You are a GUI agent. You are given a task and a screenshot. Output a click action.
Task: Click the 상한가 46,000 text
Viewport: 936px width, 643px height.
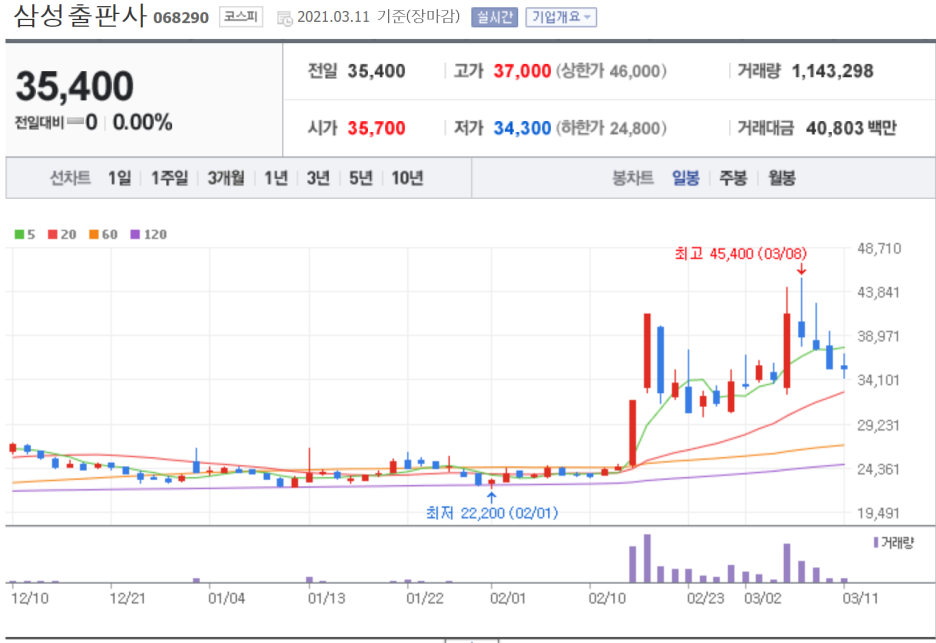click(611, 71)
